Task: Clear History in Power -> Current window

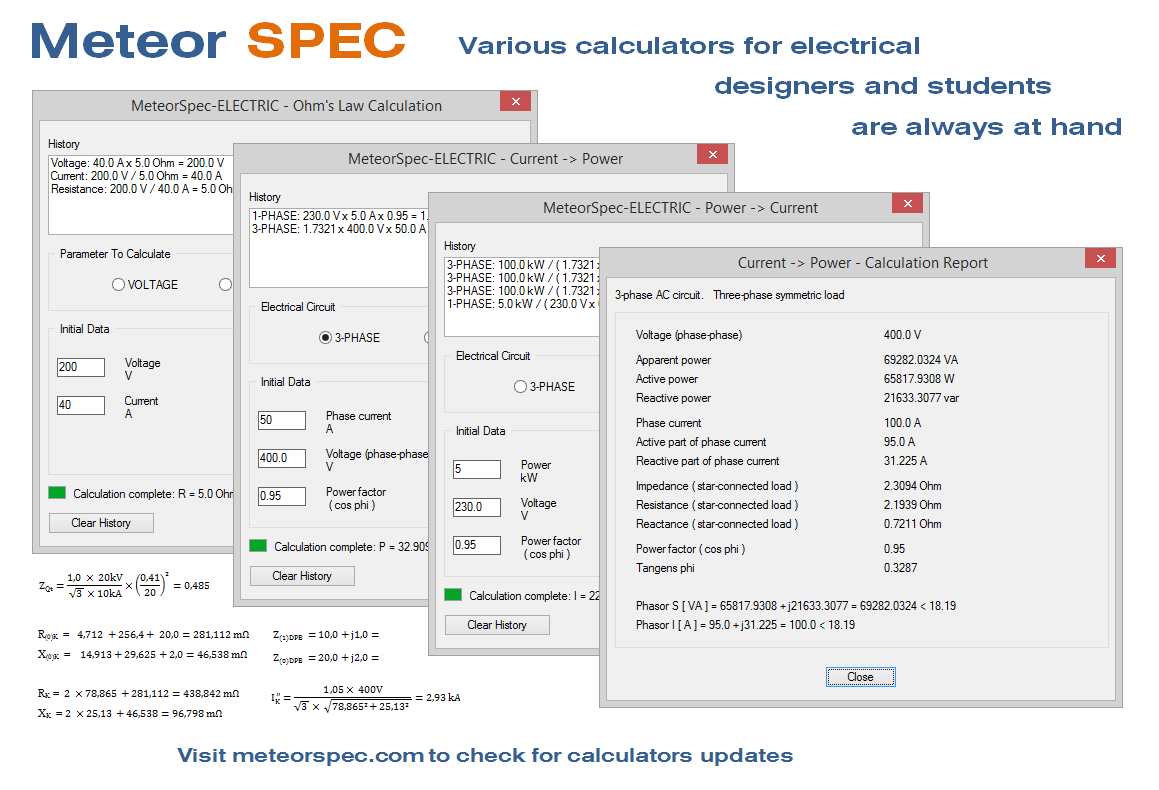Action: click(497, 624)
